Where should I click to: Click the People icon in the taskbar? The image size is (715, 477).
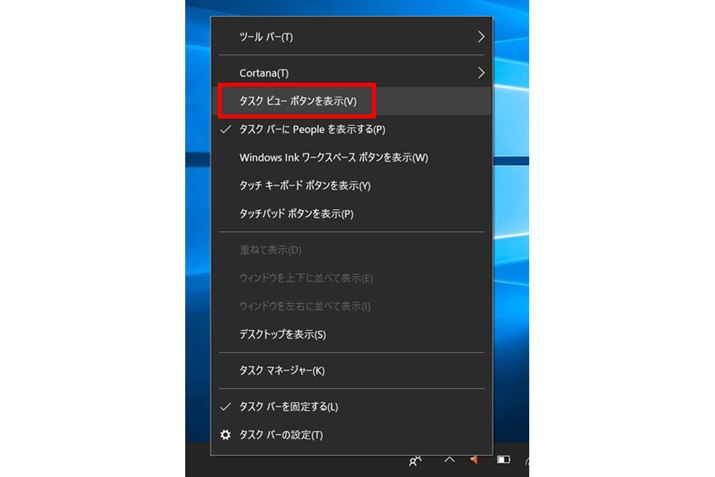coord(415,461)
